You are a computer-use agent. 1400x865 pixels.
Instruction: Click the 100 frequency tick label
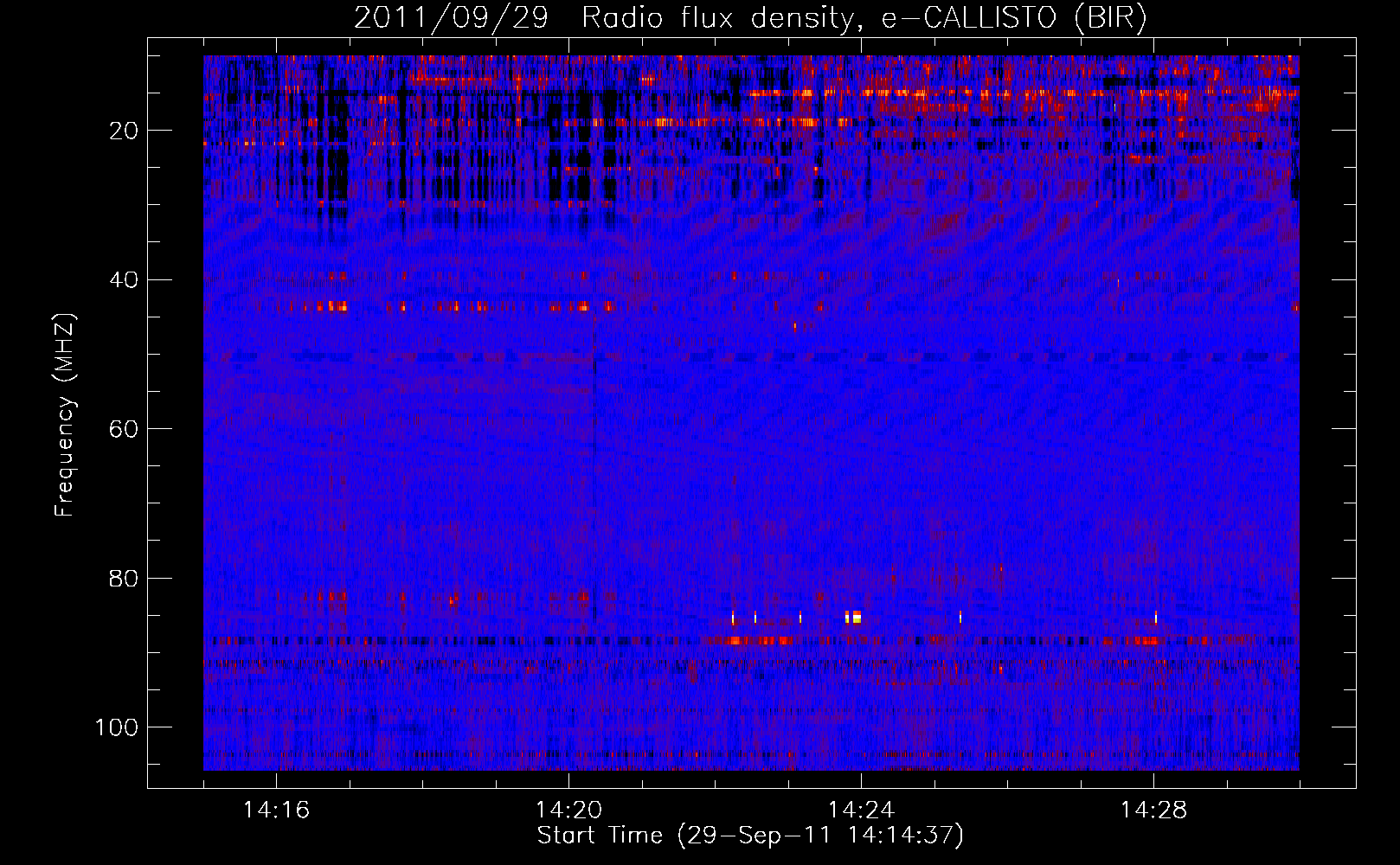[x=116, y=727]
